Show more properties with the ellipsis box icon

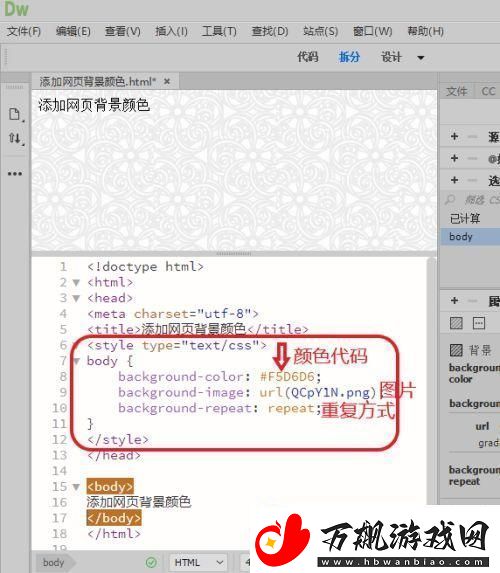pos(479,323)
